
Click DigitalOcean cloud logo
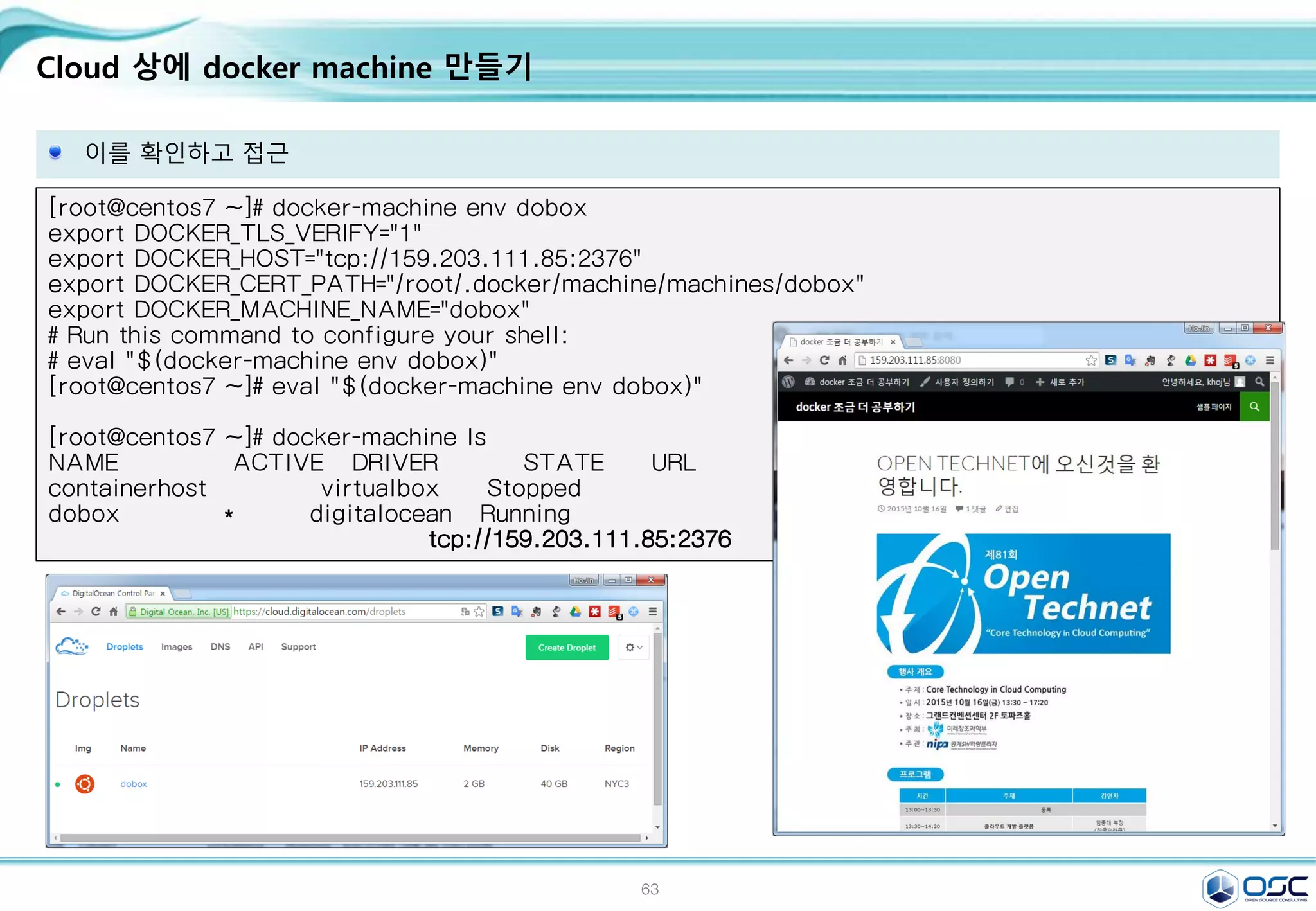72,646
